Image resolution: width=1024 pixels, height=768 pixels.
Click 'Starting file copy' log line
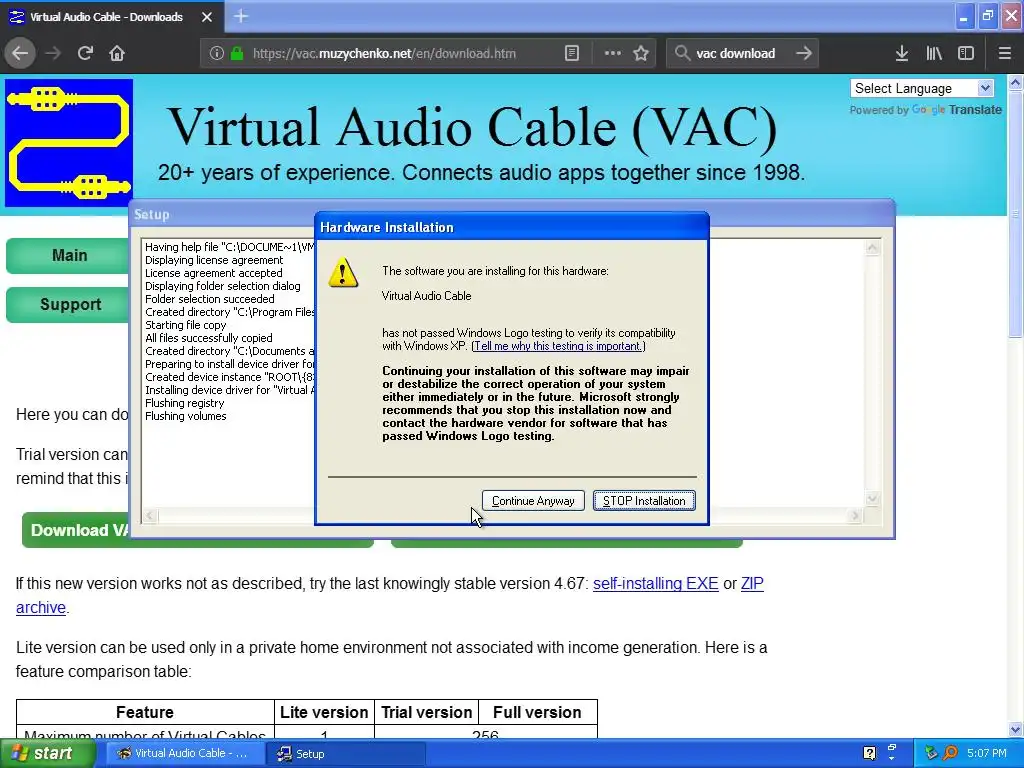click(x=185, y=325)
